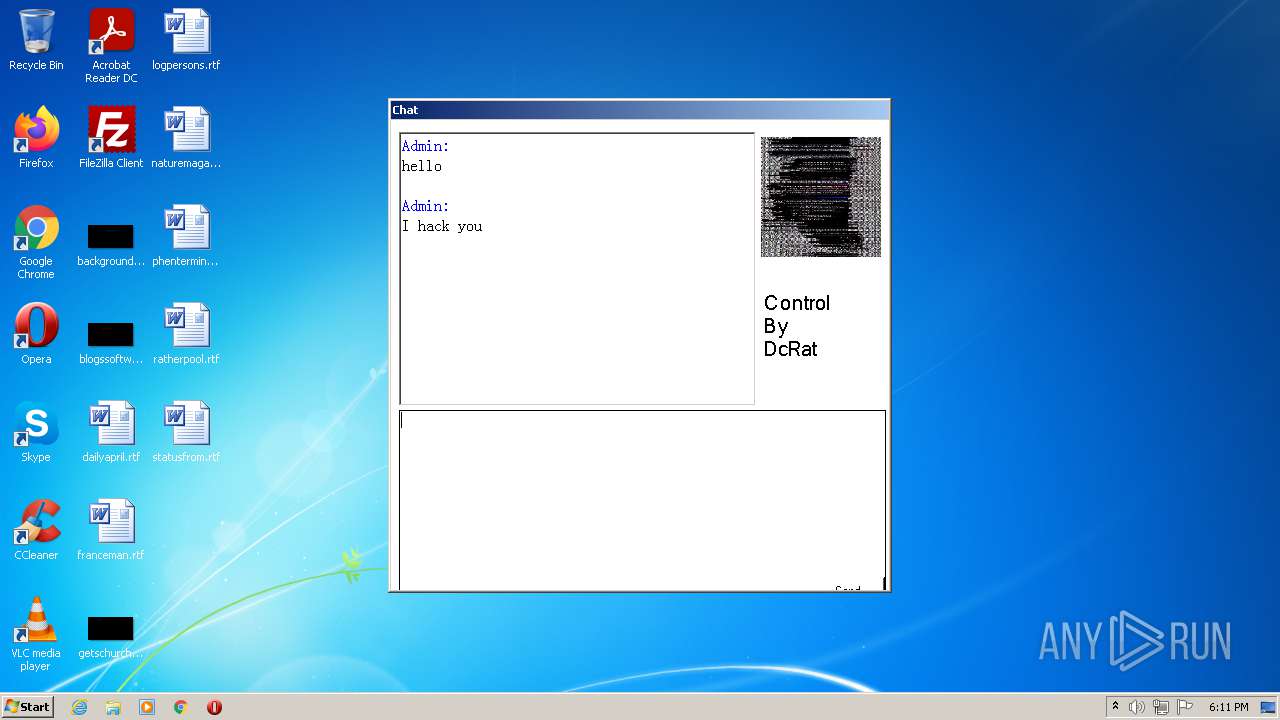Open VLC media player shortcut
This screenshot has width=1280, height=720.
click(36, 634)
